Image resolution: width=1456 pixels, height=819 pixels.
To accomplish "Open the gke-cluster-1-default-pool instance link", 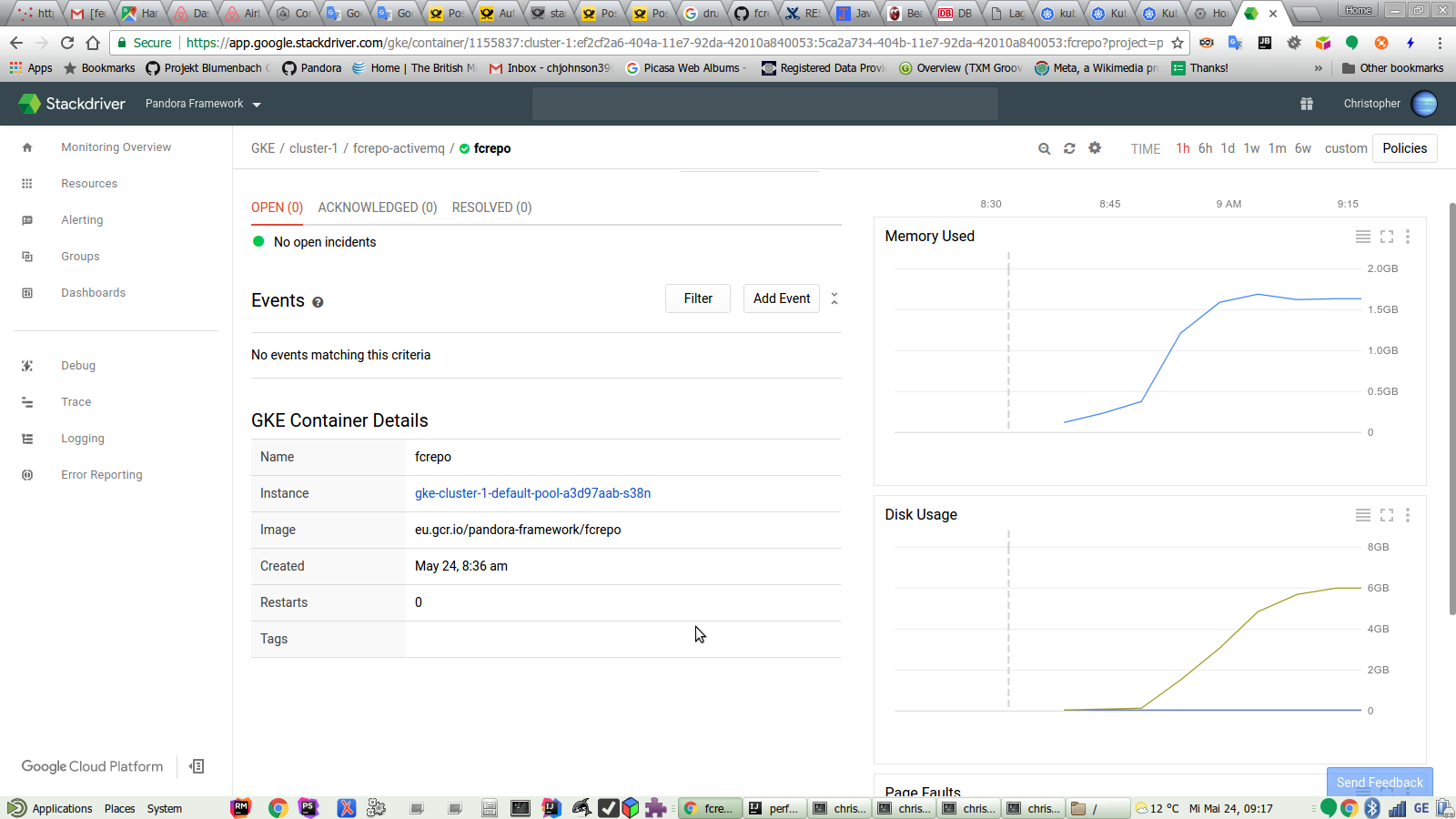I will (x=532, y=493).
